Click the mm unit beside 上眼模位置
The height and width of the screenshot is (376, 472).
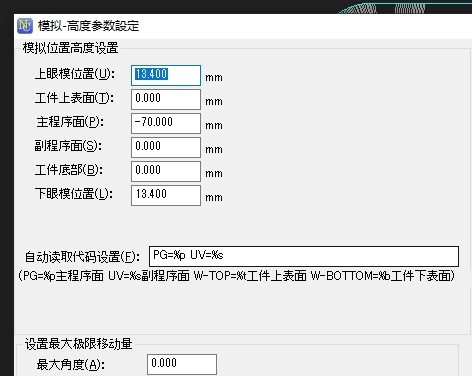point(214,78)
